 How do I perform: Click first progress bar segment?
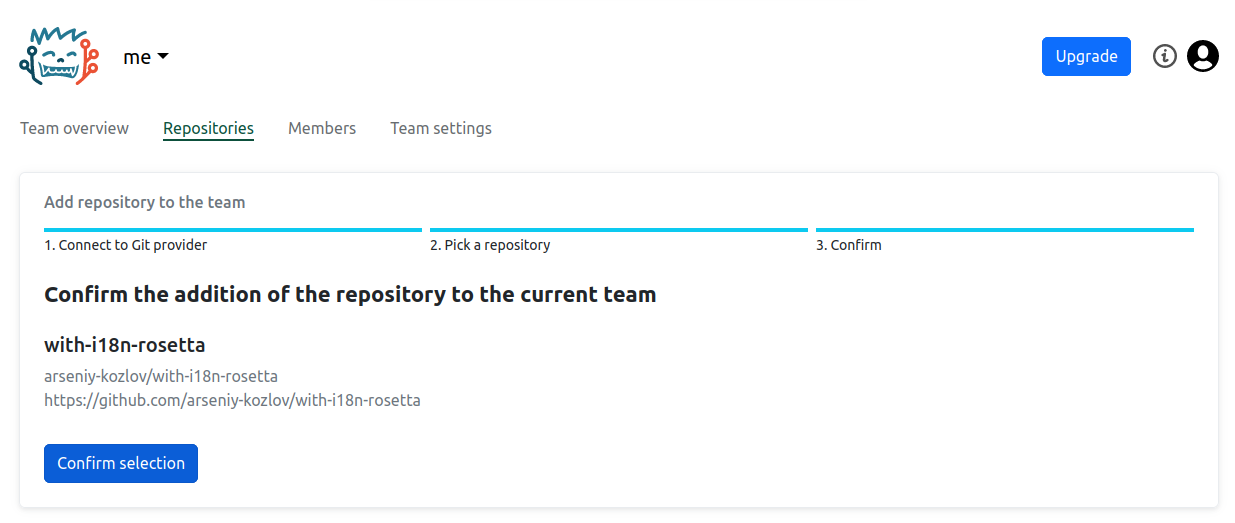click(233, 230)
